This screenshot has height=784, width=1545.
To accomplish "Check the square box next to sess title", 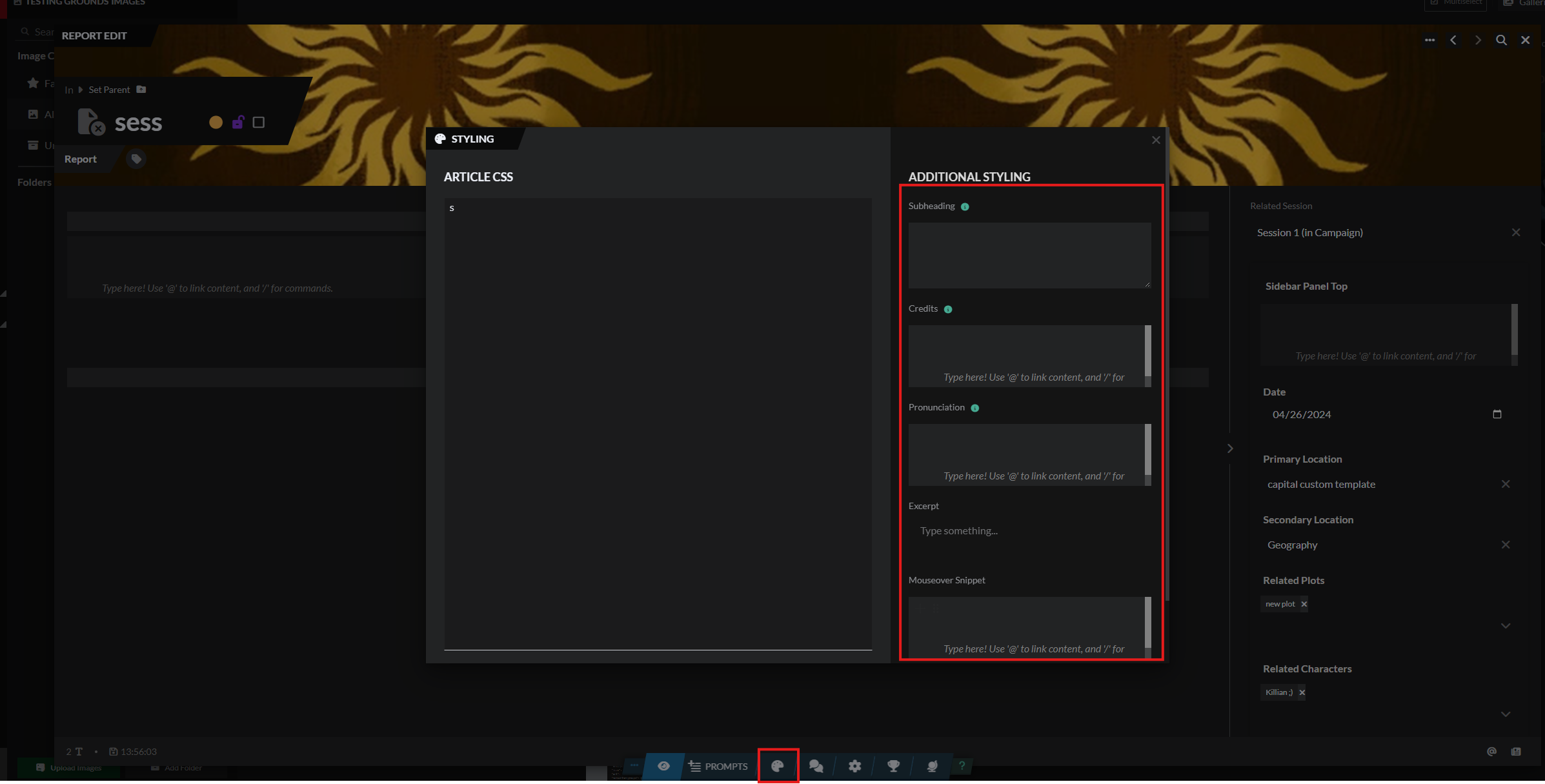I will pyautogui.click(x=259, y=122).
